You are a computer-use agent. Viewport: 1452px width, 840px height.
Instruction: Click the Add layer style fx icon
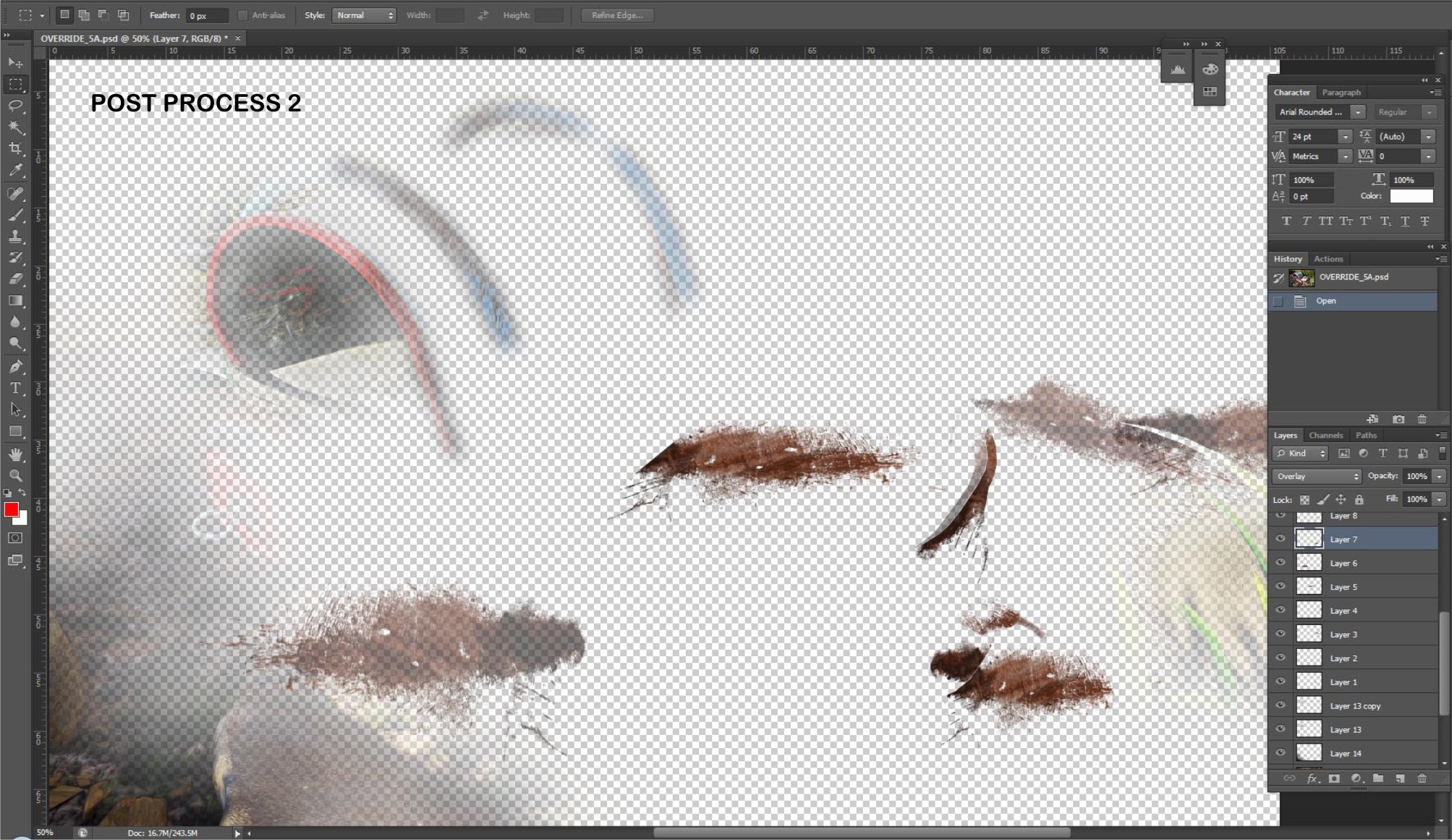(x=1312, y=779)
